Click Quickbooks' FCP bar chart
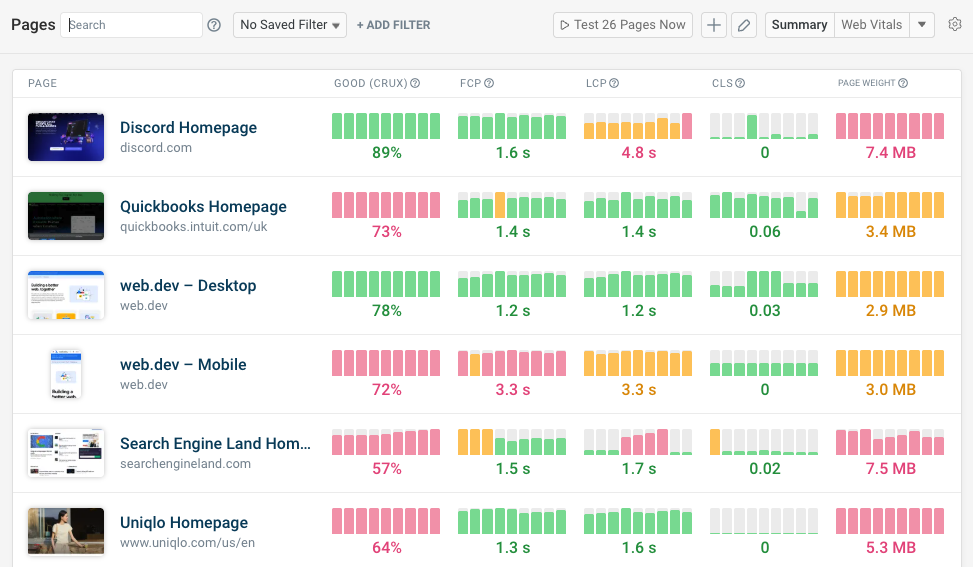The height and width of the screenshot is (567, 973). pyautogui.click(x=512, y=205)
